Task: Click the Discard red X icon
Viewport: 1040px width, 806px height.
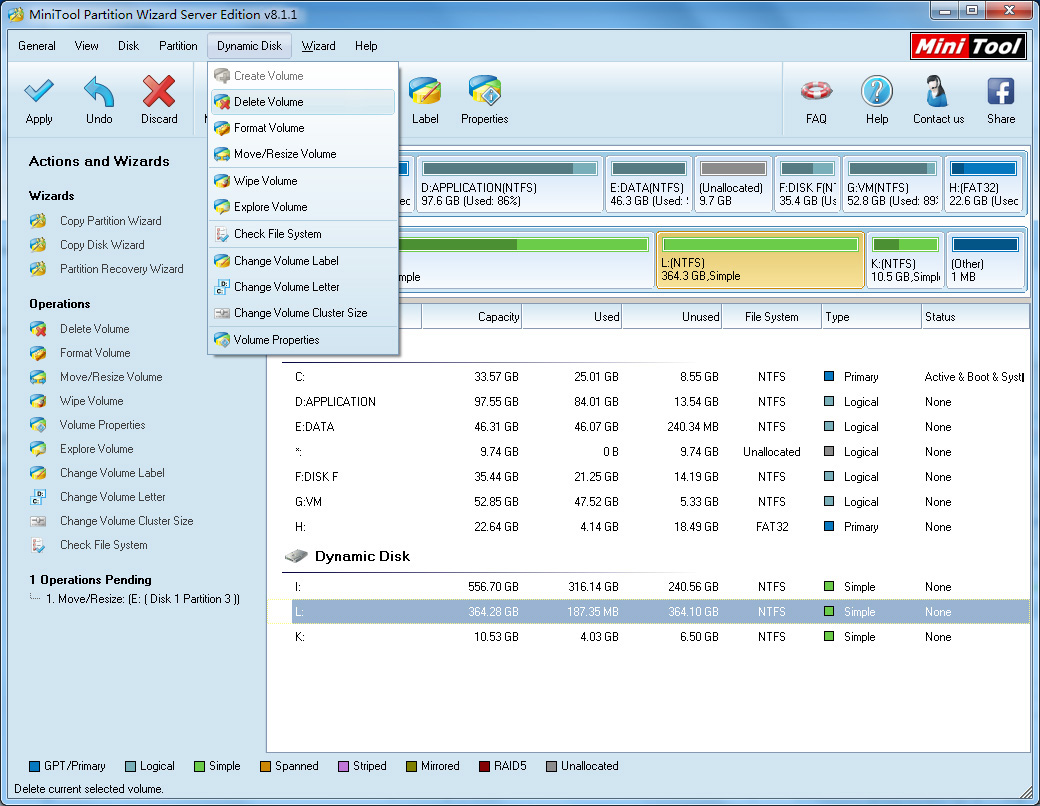Action: coord(159,92)
